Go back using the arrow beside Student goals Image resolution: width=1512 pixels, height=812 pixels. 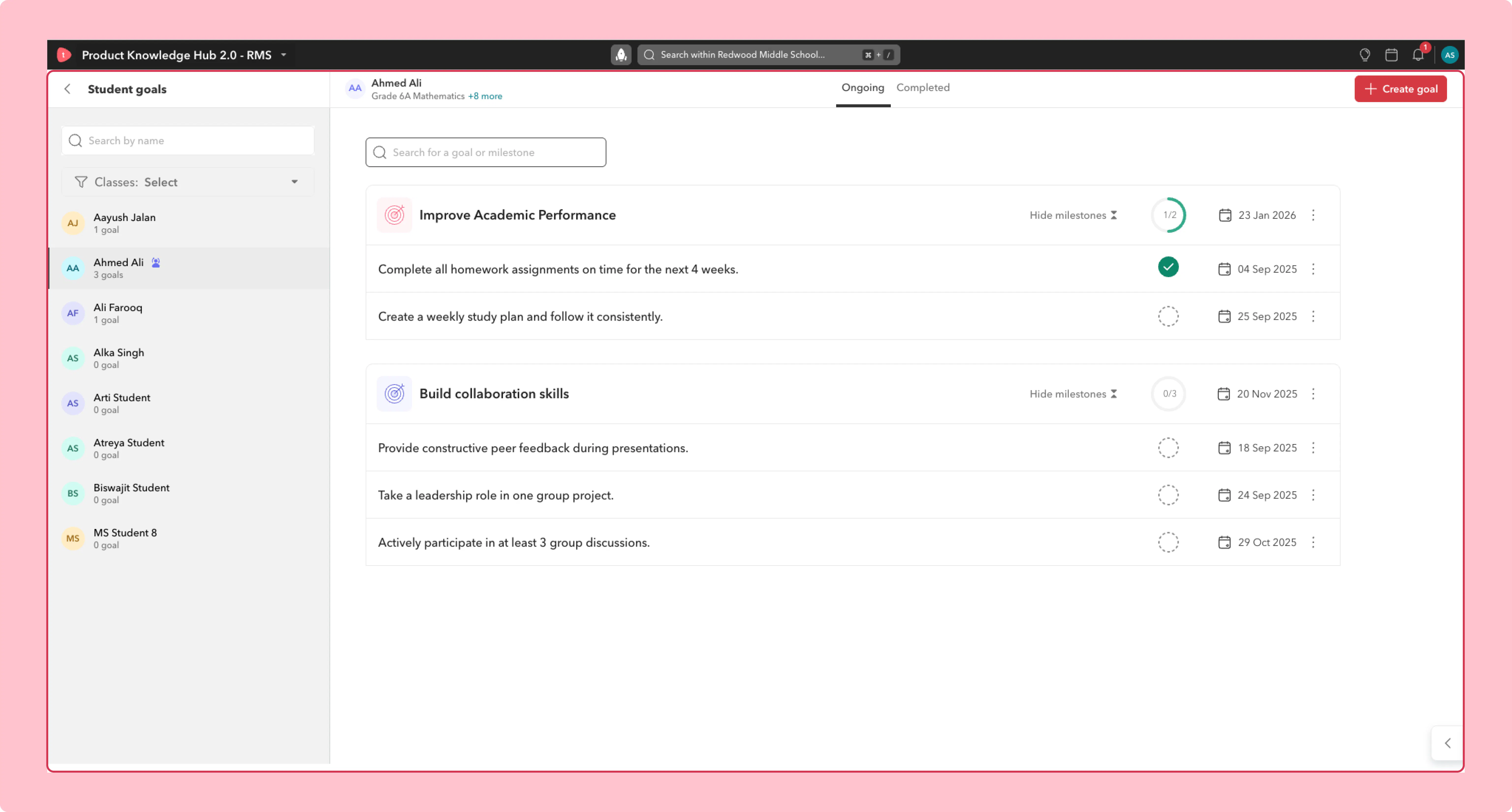[67, 89]
